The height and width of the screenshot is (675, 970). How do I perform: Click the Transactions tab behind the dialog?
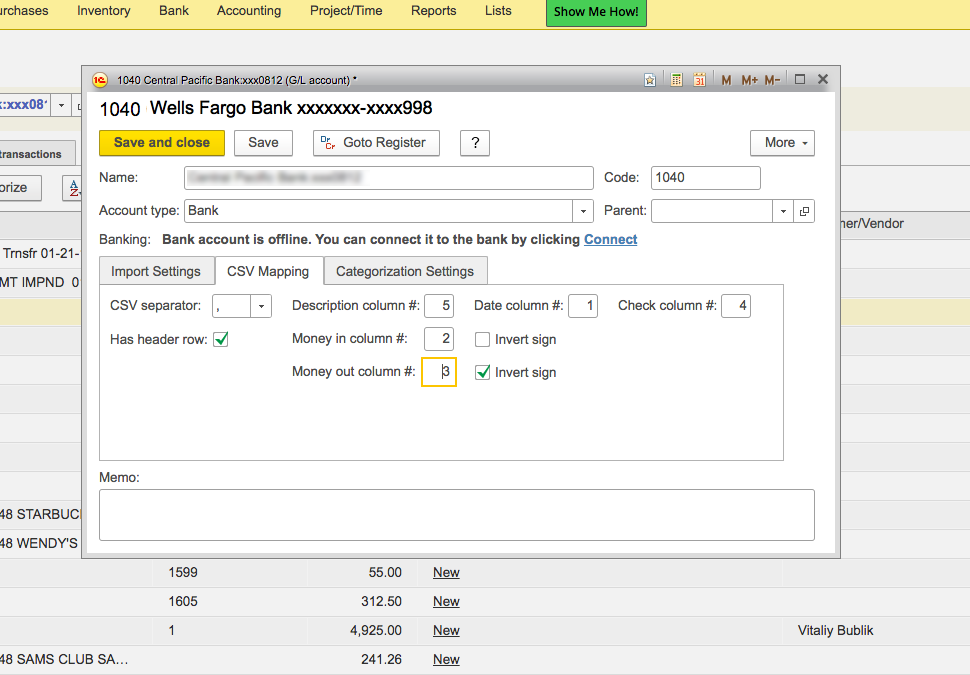coord(37,154)
